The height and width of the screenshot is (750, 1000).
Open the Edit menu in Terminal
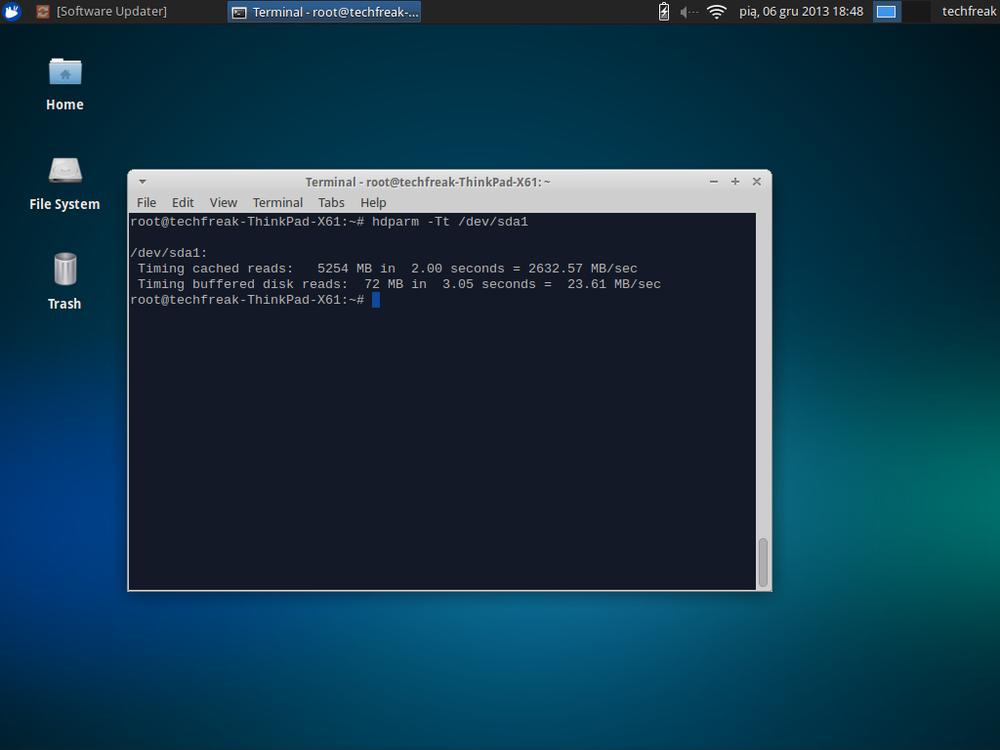182,203
